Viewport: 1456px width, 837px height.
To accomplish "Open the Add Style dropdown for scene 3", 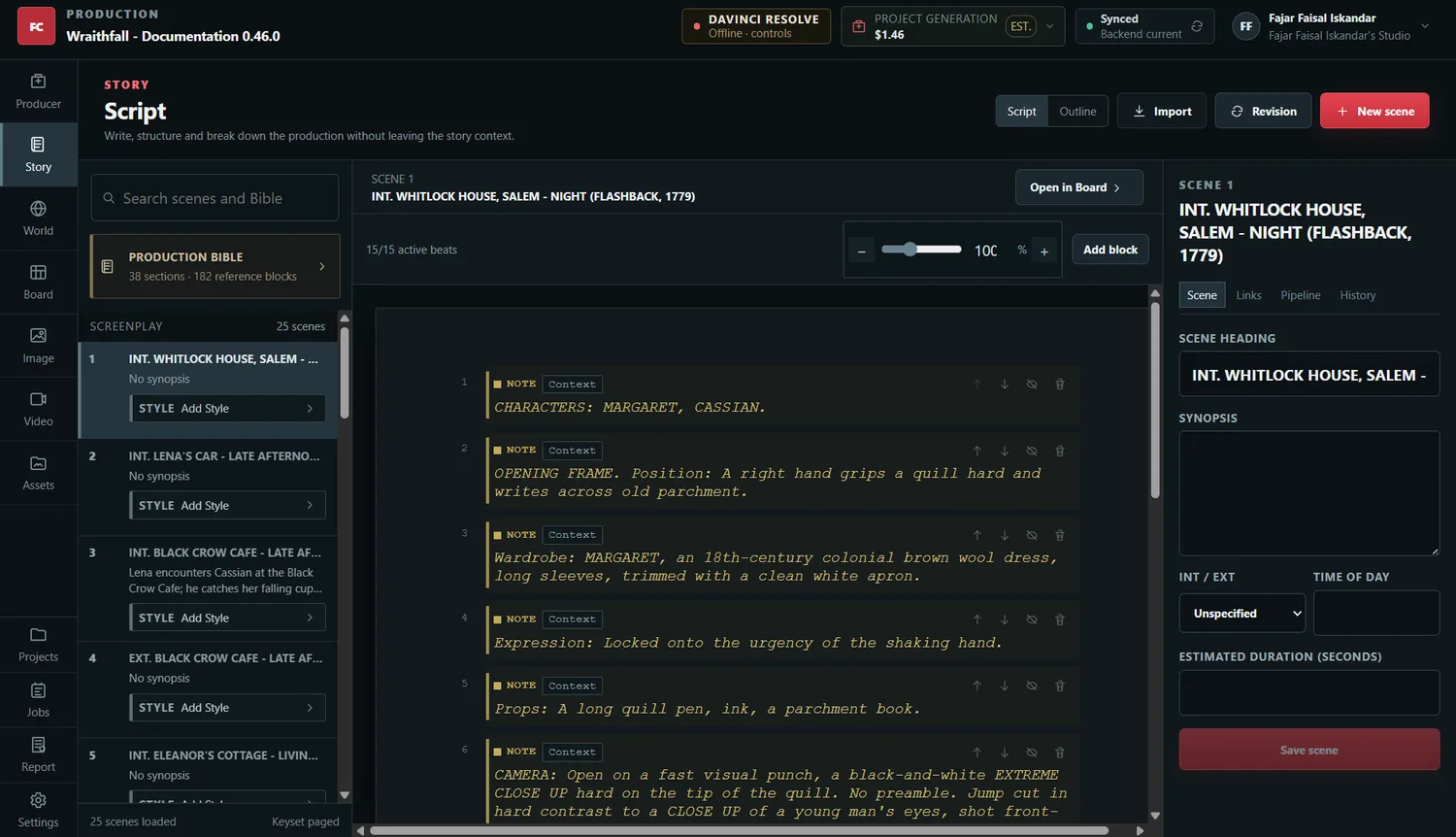I will (x=228, y=619).
